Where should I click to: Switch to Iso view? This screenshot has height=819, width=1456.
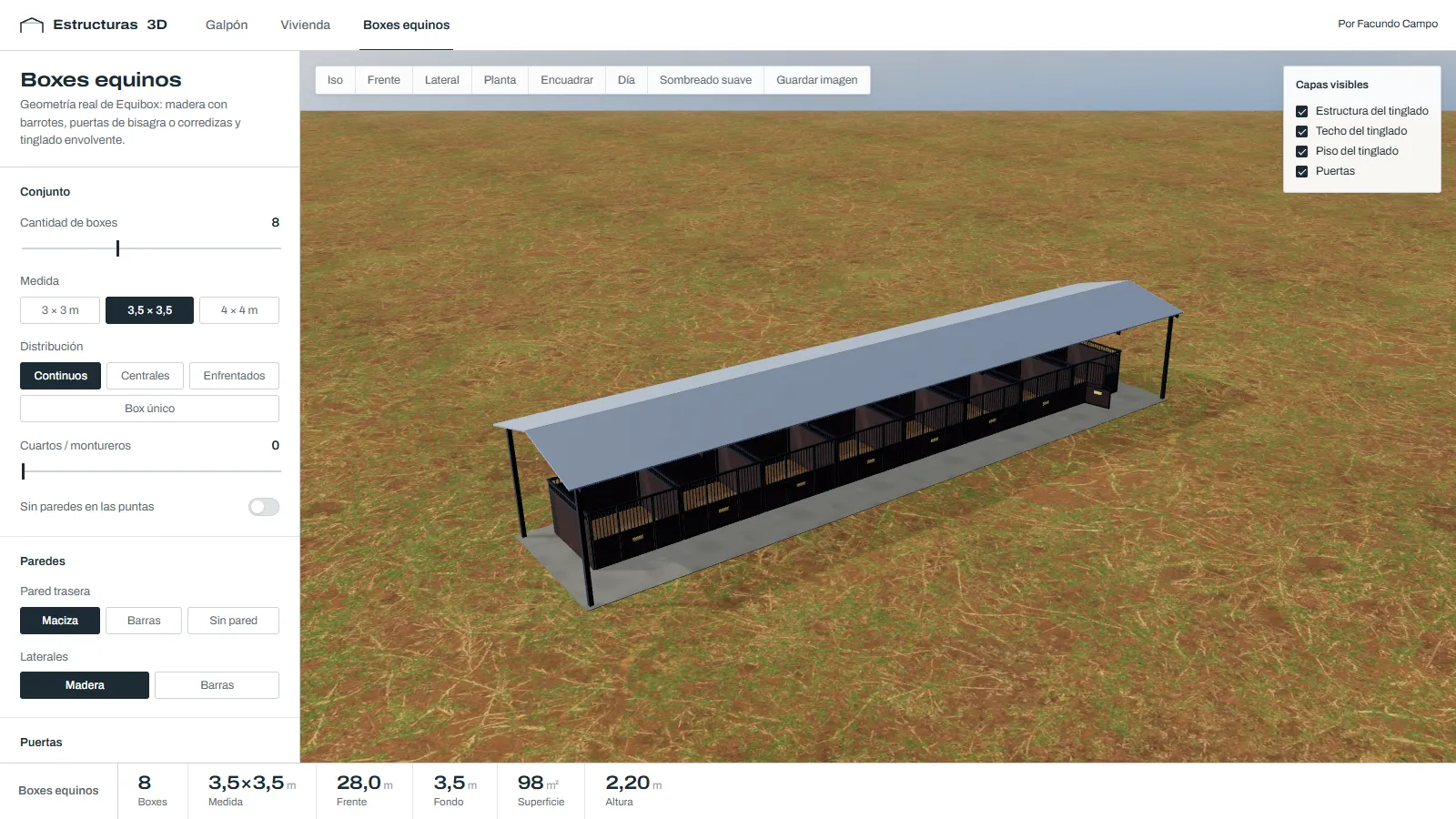(335, 80)
